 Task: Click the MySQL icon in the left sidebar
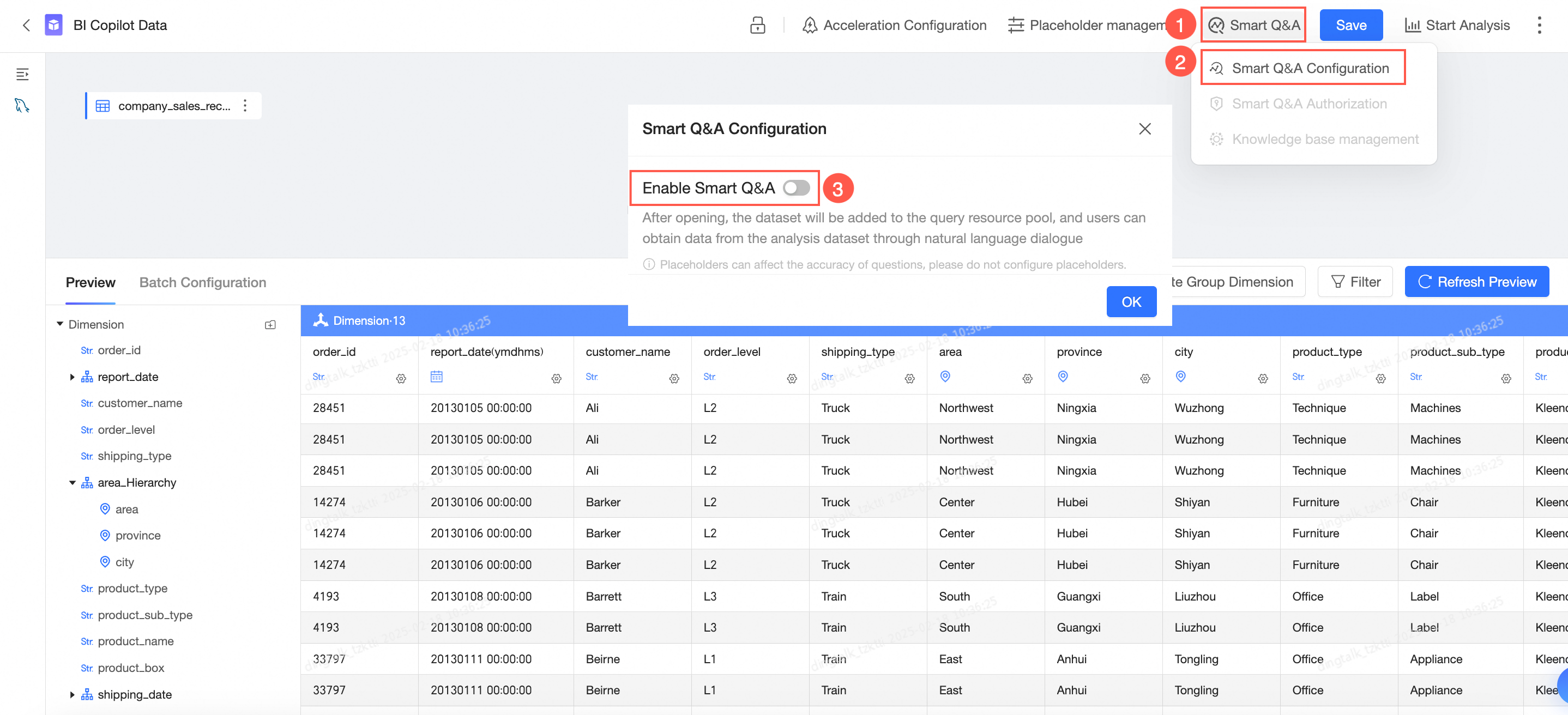coord(22,105)
